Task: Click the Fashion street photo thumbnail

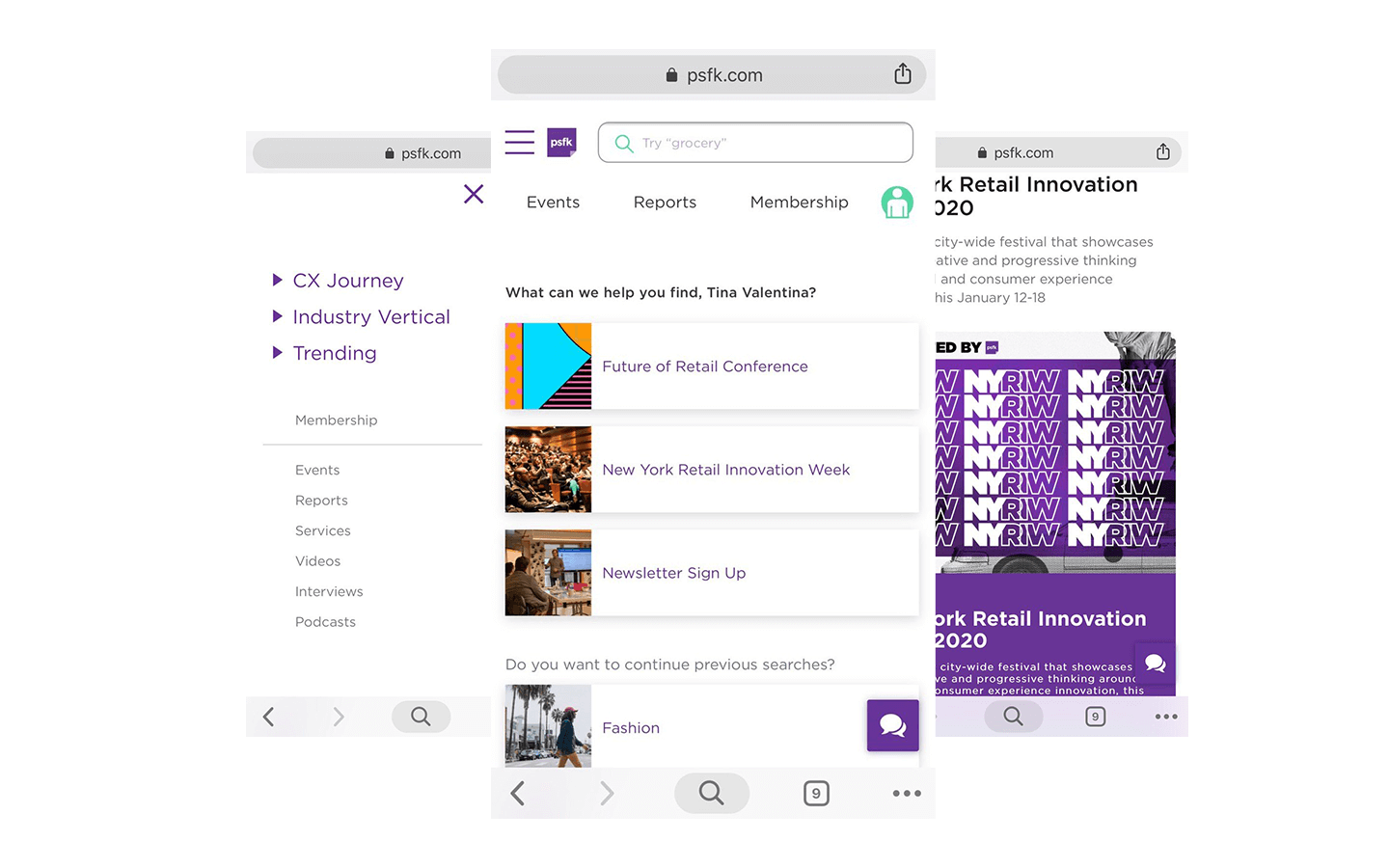Action: point(548,726)
